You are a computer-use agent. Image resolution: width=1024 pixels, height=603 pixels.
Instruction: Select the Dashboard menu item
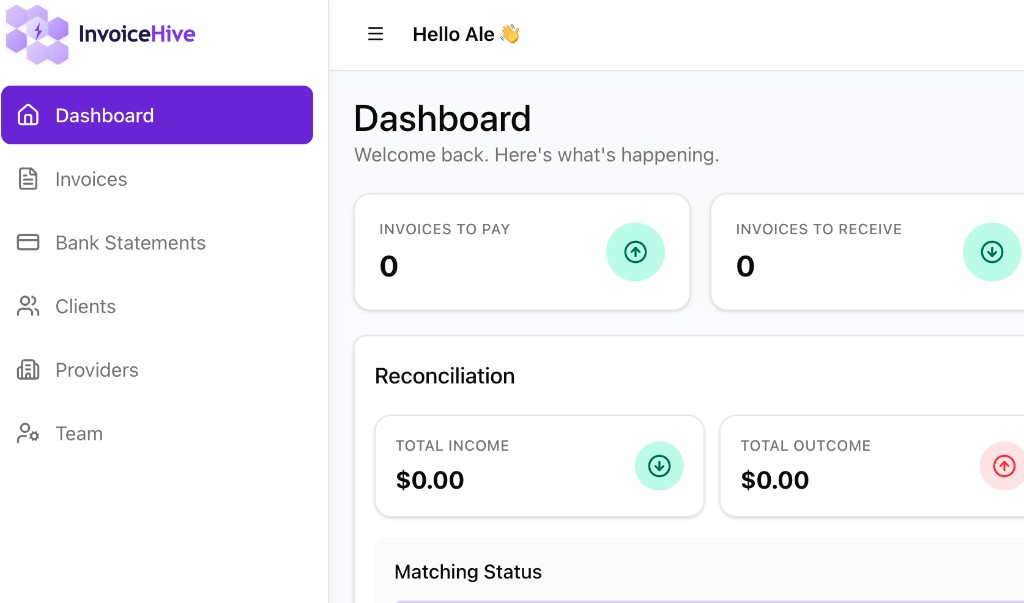[104, 115]
